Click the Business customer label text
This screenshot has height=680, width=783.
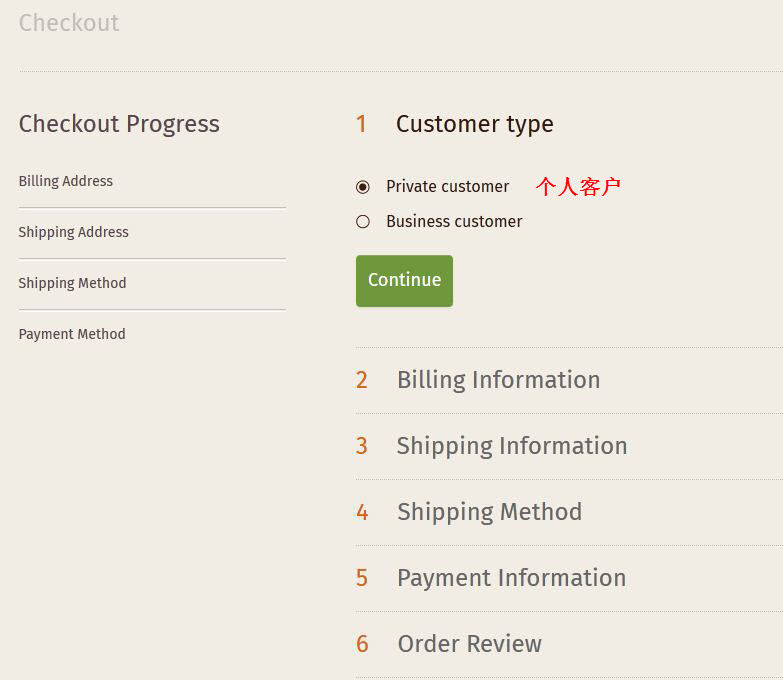point(454,221)
